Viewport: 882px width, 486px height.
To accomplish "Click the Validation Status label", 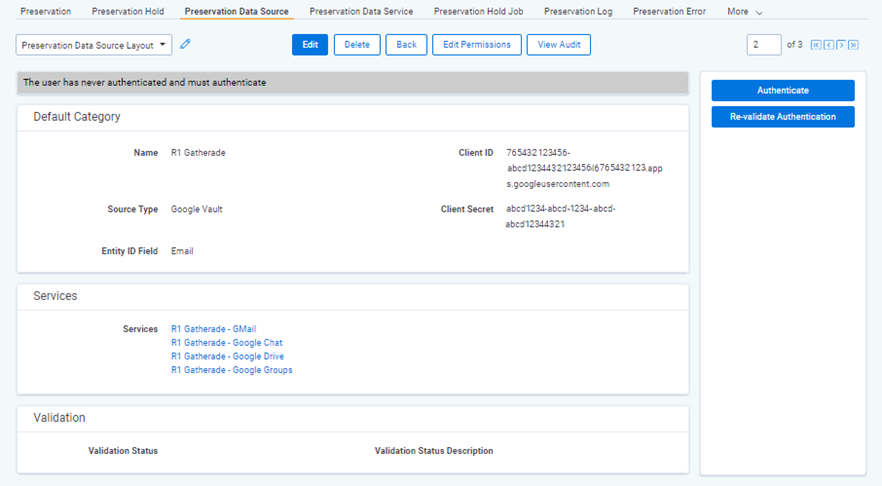I will click(123, 451).
